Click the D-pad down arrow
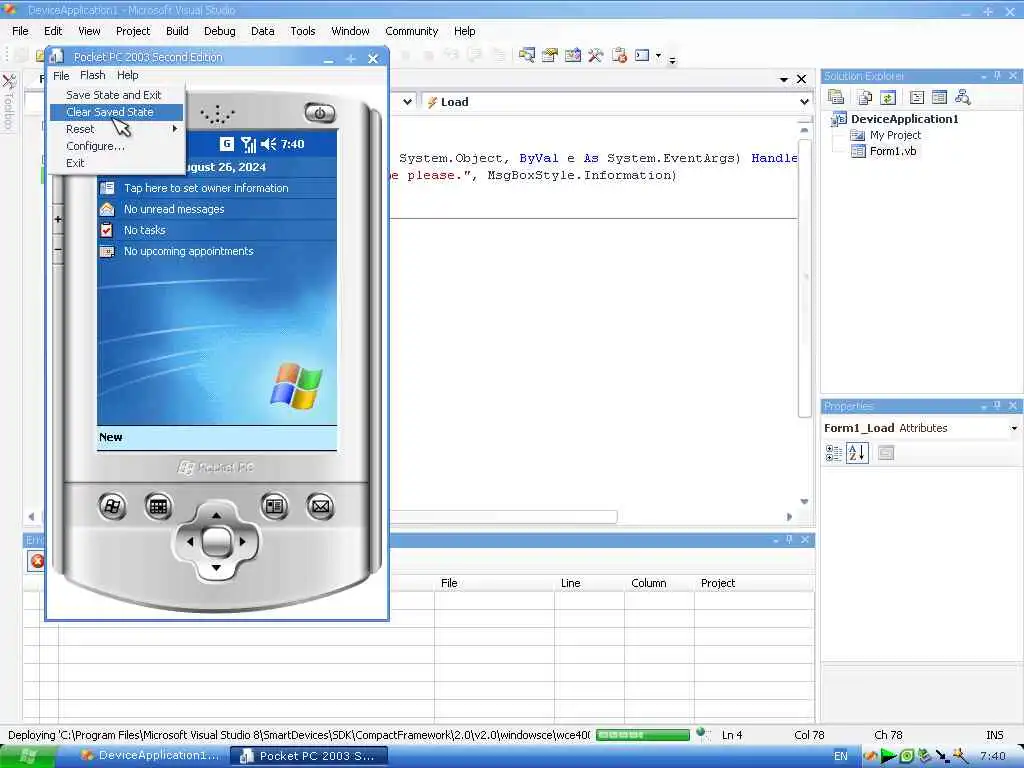 (x=216, y=568)
